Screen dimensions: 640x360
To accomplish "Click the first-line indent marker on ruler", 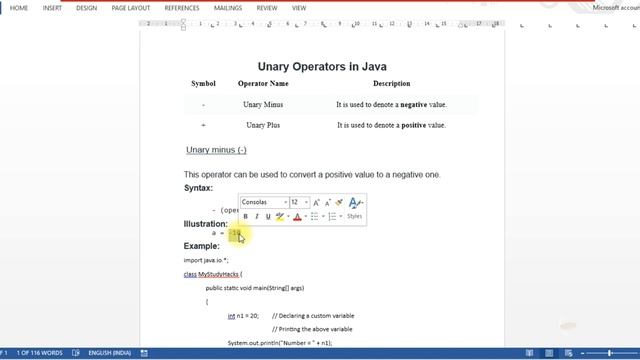I will click(183, 21).
